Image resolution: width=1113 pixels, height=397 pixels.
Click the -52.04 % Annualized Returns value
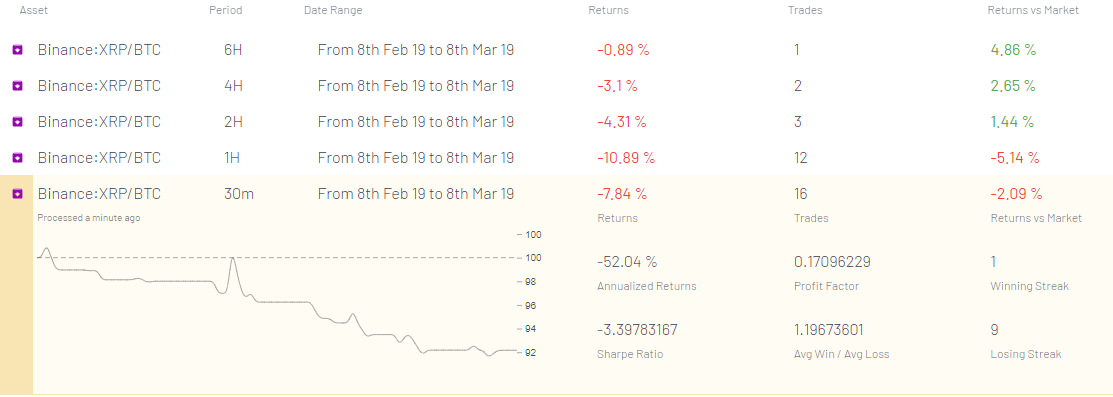pyautogui.click(x=627, y=262)
